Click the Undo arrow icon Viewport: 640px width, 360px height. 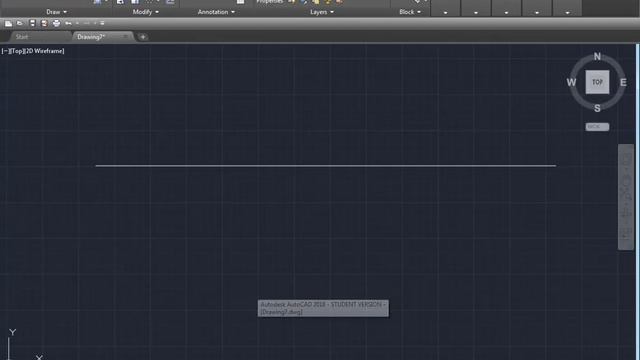[68, 23]
